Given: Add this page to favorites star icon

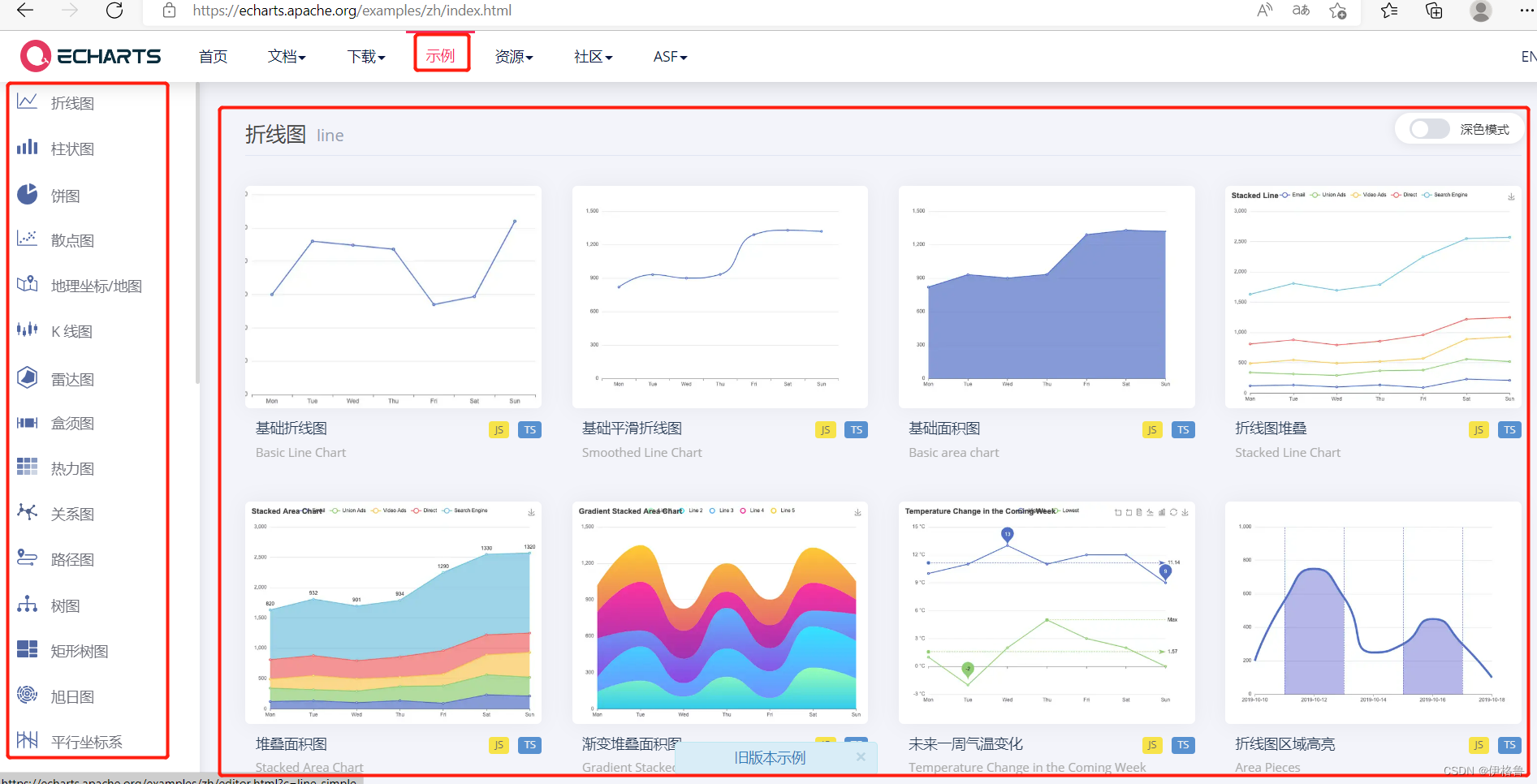Looking at the screenshot, I should pyautogui.click(x=1337, y=11).
